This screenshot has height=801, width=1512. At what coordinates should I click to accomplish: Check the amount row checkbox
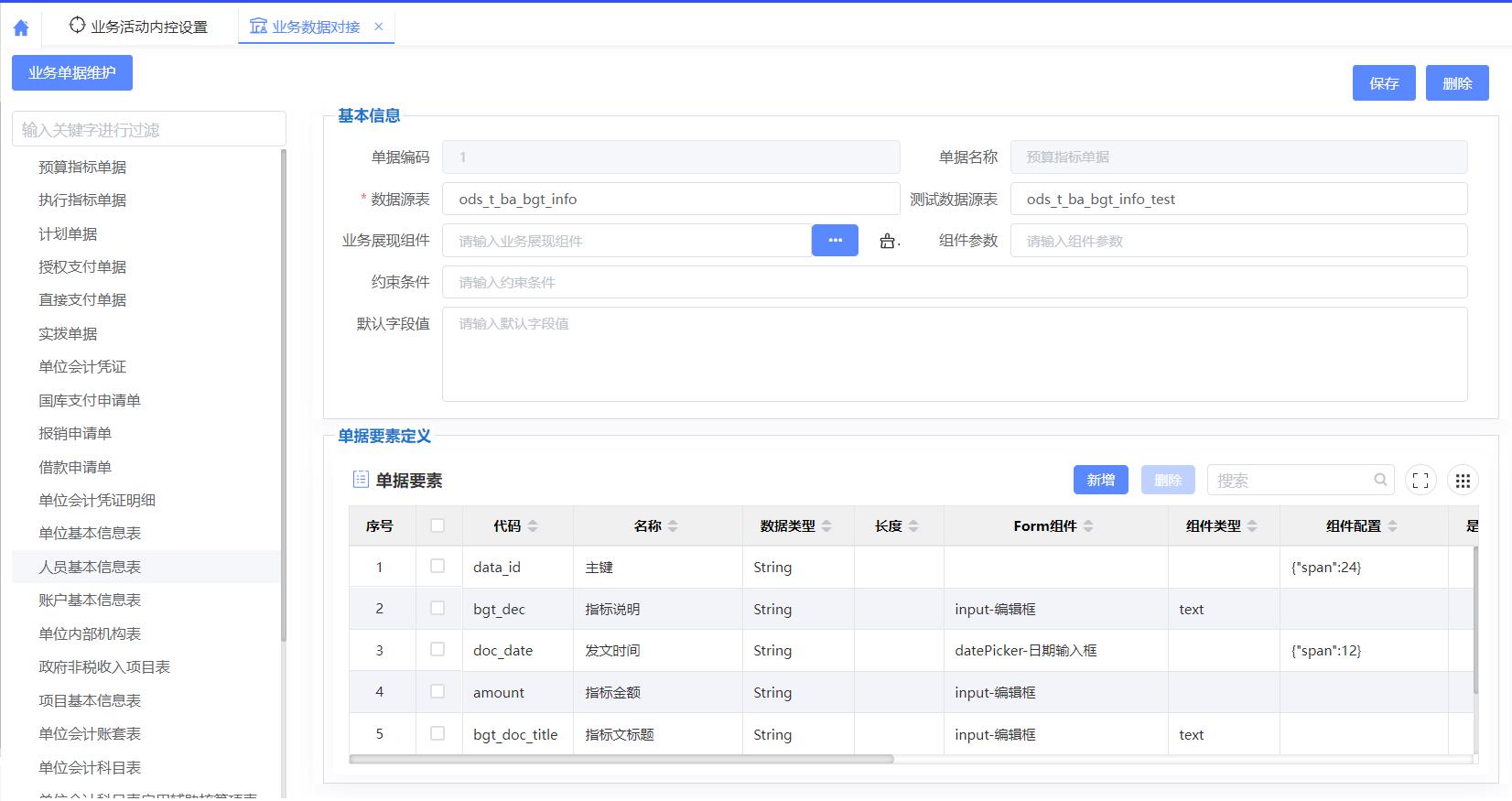(x=437, y=691)
